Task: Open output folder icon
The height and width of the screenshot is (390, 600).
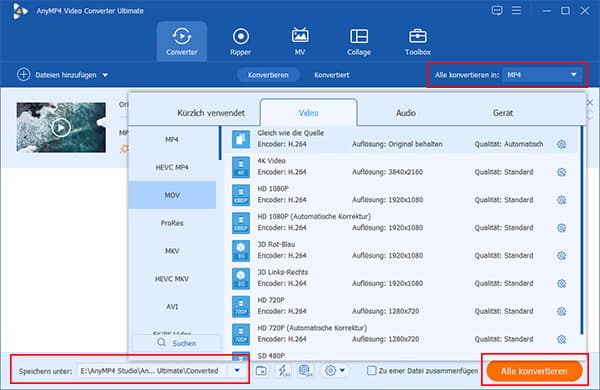Action: pos(261,370)
